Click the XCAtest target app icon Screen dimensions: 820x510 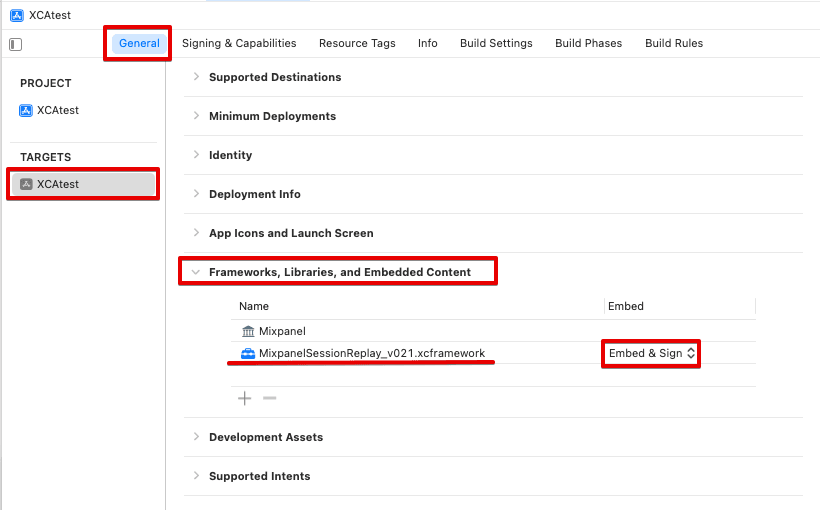point(26,184)
